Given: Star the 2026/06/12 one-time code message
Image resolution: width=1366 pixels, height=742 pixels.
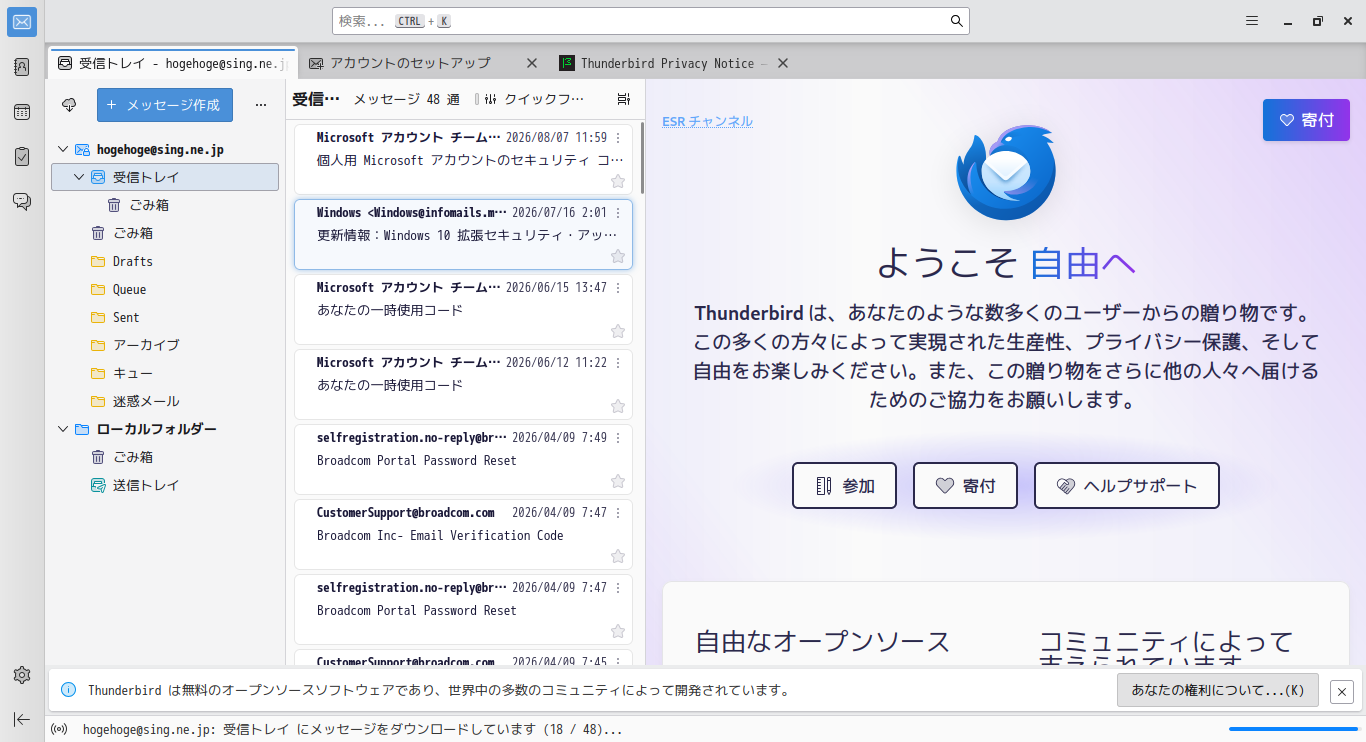Looking at the screenshot, I should pos(618,407).
